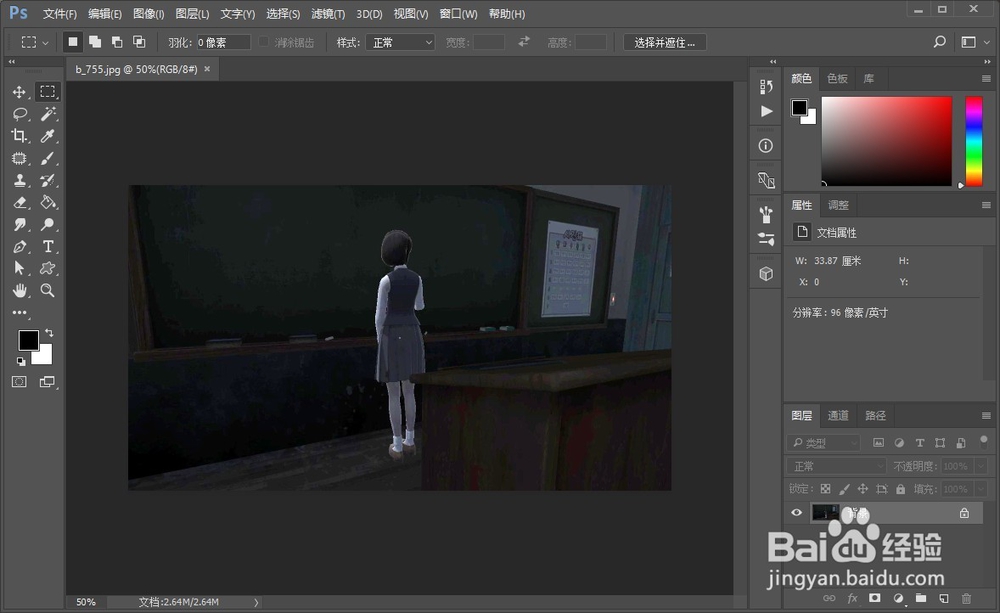This screenshot has width=1000, height=613.
Task: Close the b_755.jpg document tab
Action: click(207, 69)
